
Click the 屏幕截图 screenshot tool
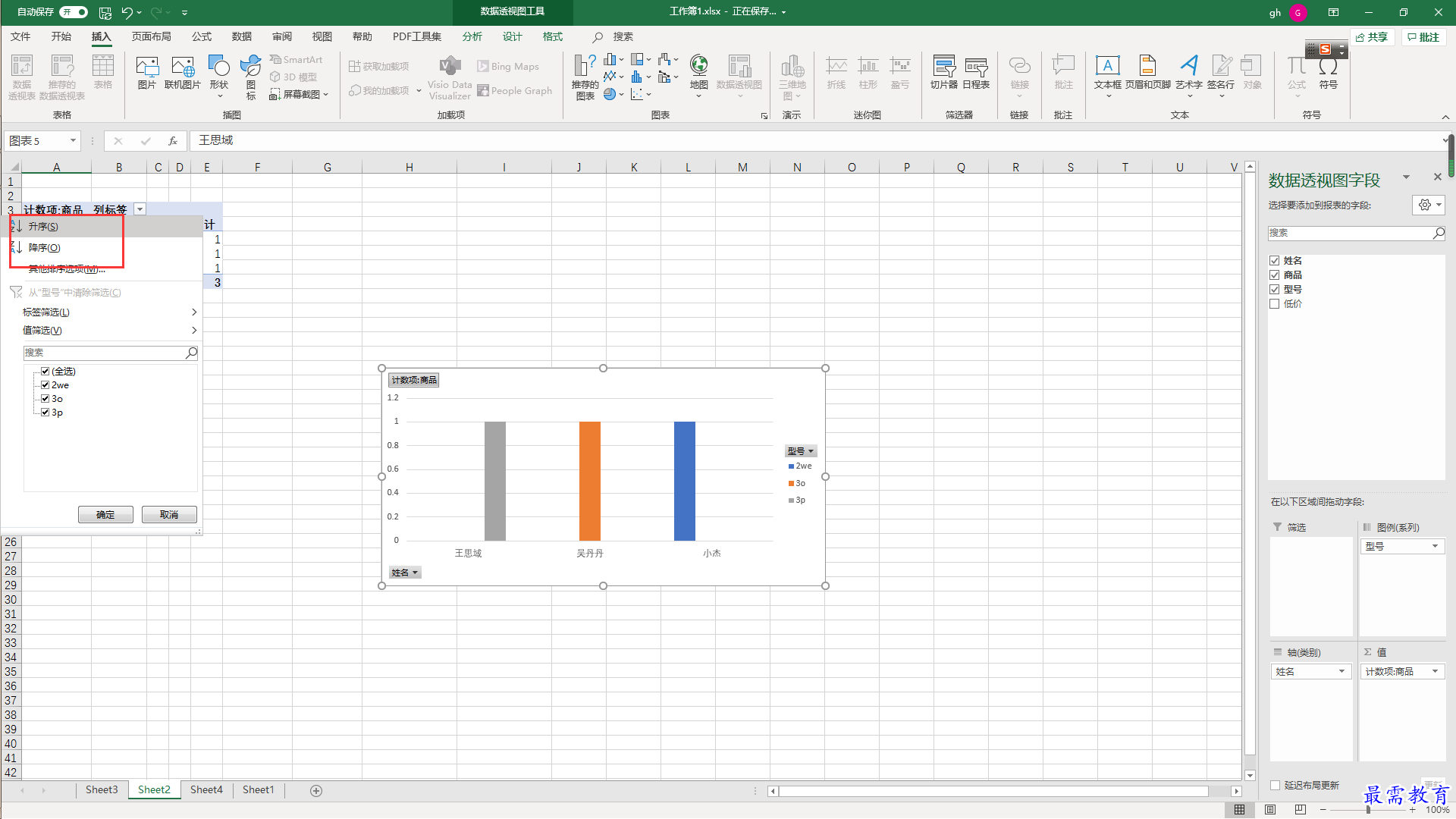tap(299, 95)
